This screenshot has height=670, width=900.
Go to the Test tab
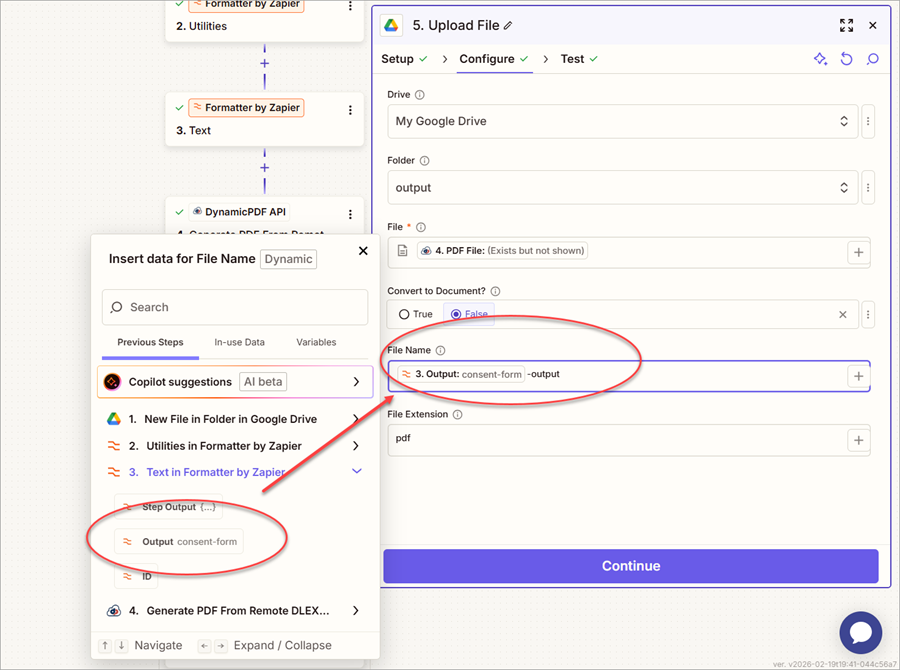tap(572, 59)
